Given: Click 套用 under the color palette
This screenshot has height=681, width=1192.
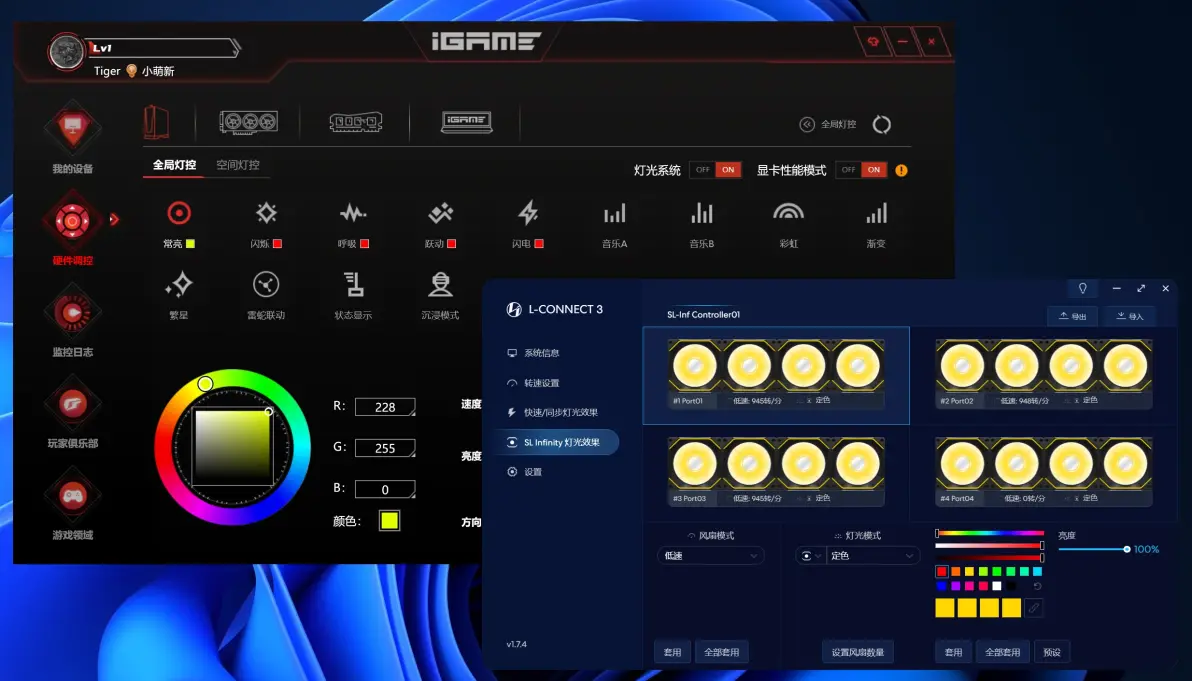Looking at the screenshot, I should (x=953, y=652).
